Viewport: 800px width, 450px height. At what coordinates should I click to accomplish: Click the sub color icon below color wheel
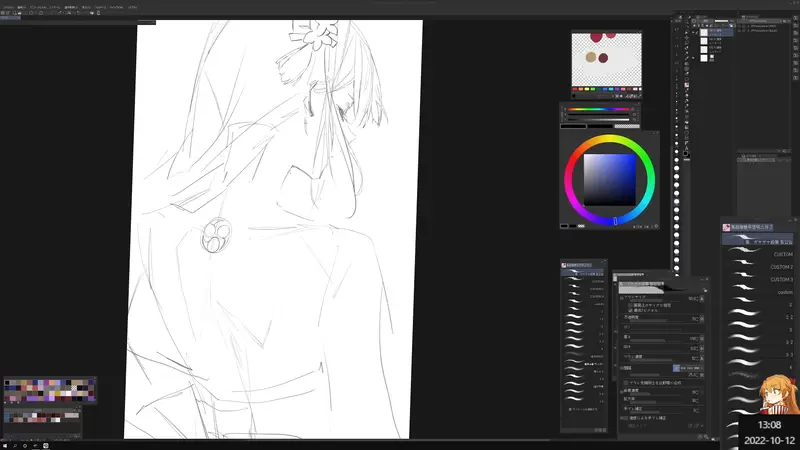[x=570, y=228]
